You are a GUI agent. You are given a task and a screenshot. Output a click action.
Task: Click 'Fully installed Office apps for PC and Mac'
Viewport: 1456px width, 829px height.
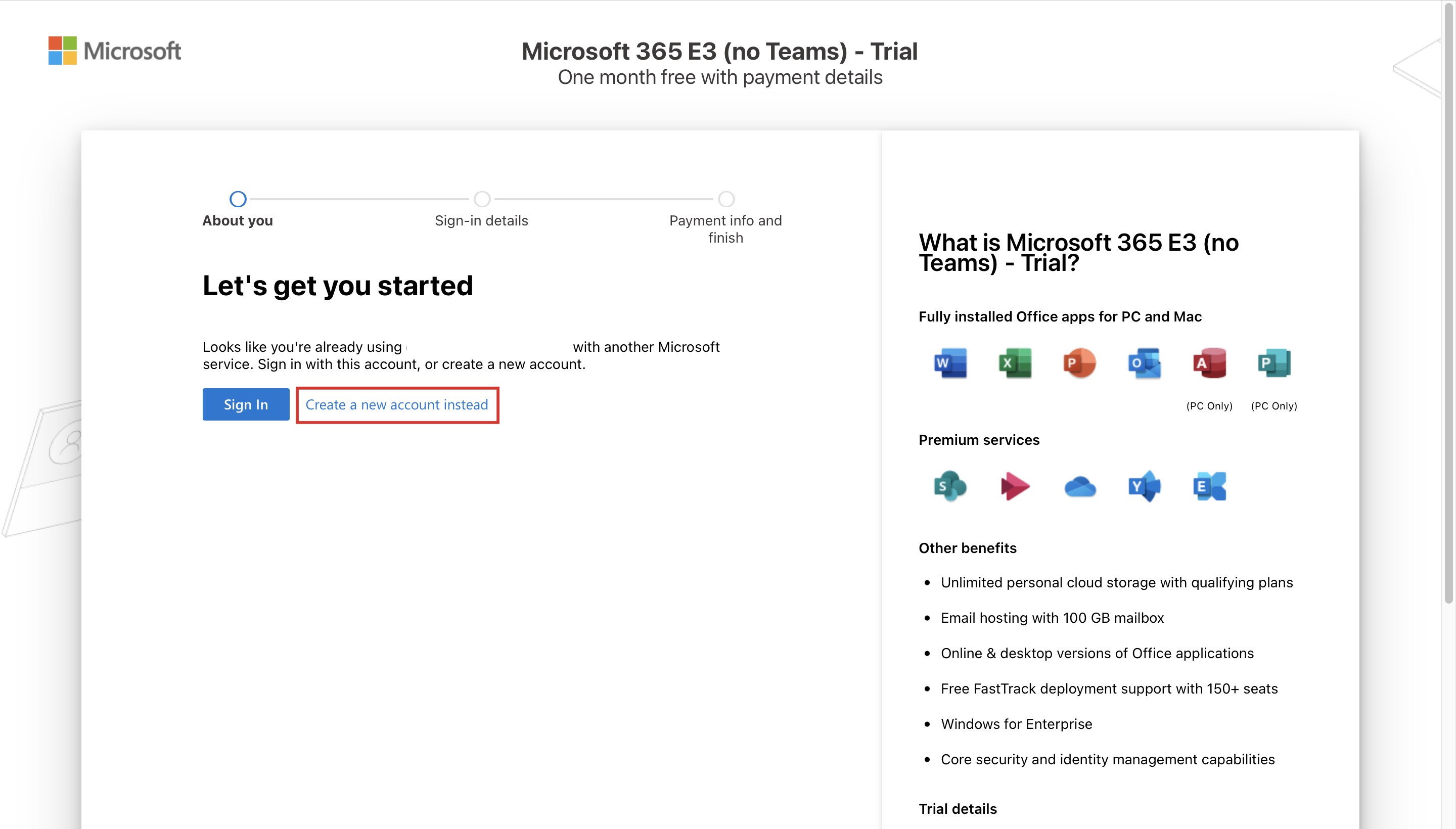(1060, 316)
